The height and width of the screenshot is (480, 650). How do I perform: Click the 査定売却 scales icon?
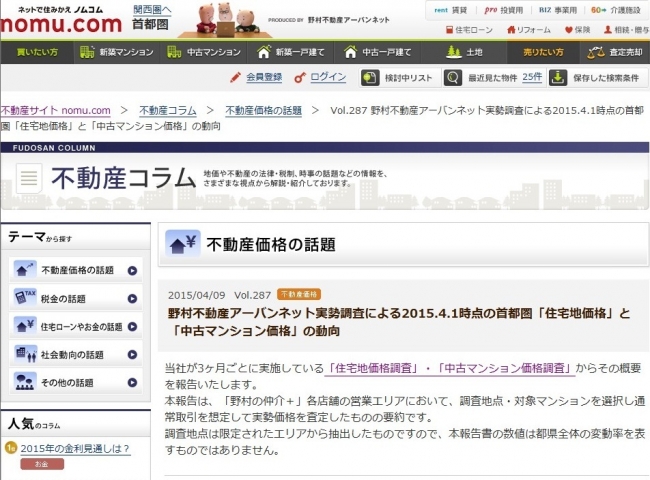click(596, 53)
